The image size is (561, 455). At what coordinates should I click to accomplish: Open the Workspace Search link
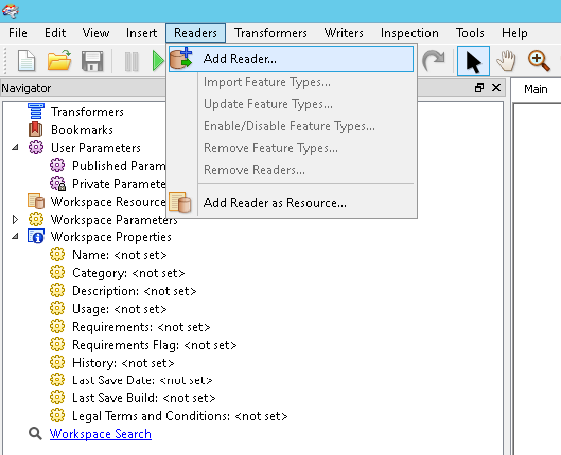tap(101, 434)
